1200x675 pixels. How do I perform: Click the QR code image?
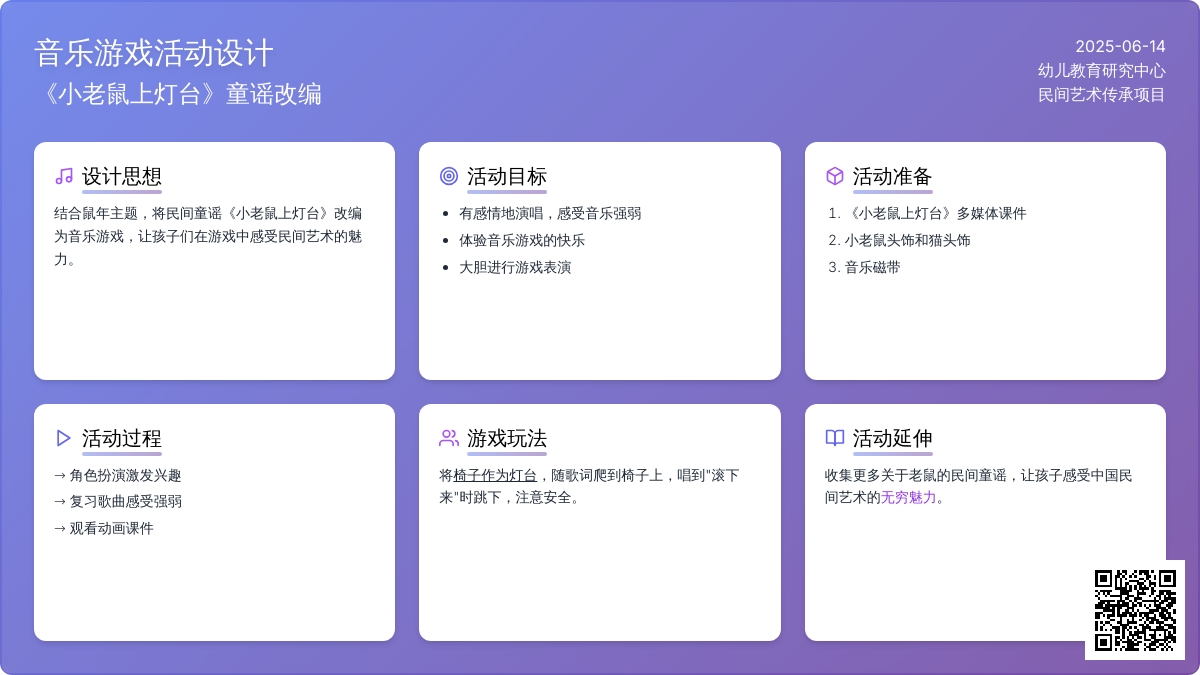1135,610
